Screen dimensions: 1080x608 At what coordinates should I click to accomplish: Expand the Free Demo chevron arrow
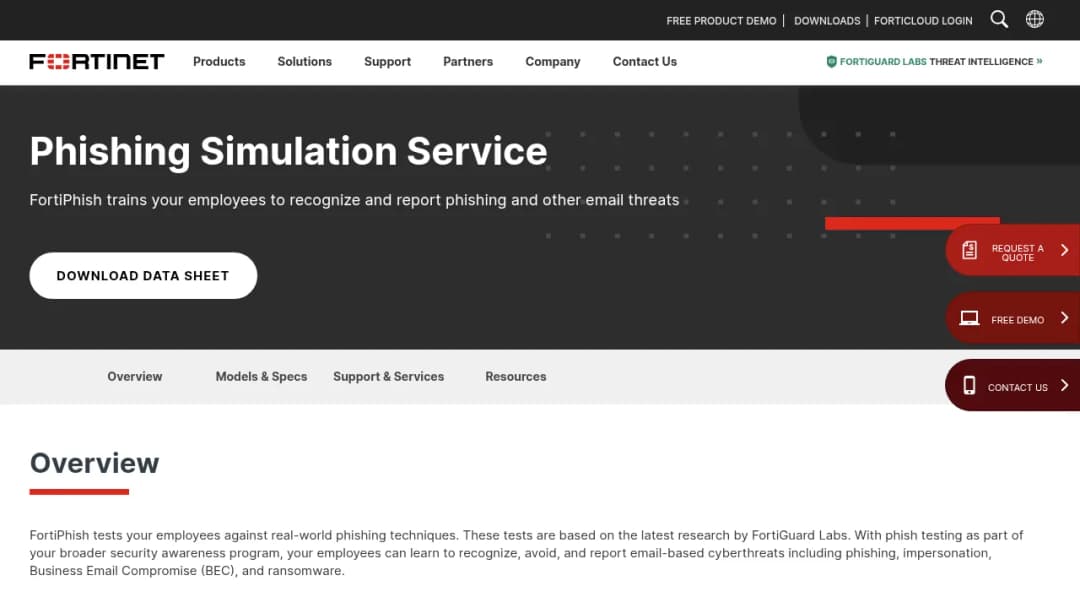pyautogui.click(x=1064, y=317)
